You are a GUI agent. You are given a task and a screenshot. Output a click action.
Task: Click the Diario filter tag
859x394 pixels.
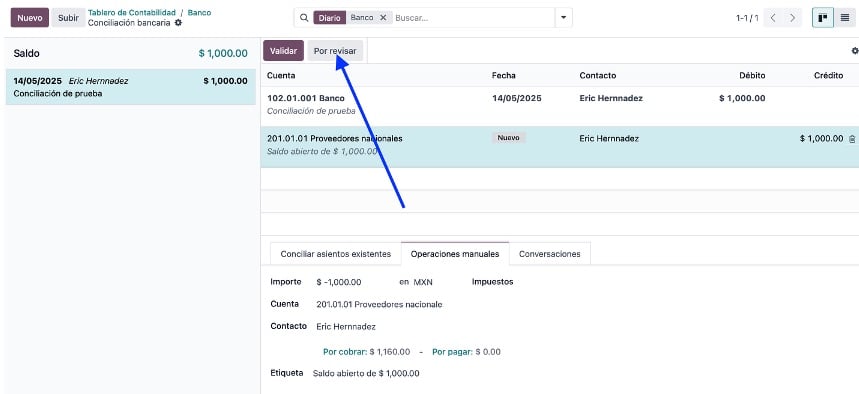coord(330,18)
